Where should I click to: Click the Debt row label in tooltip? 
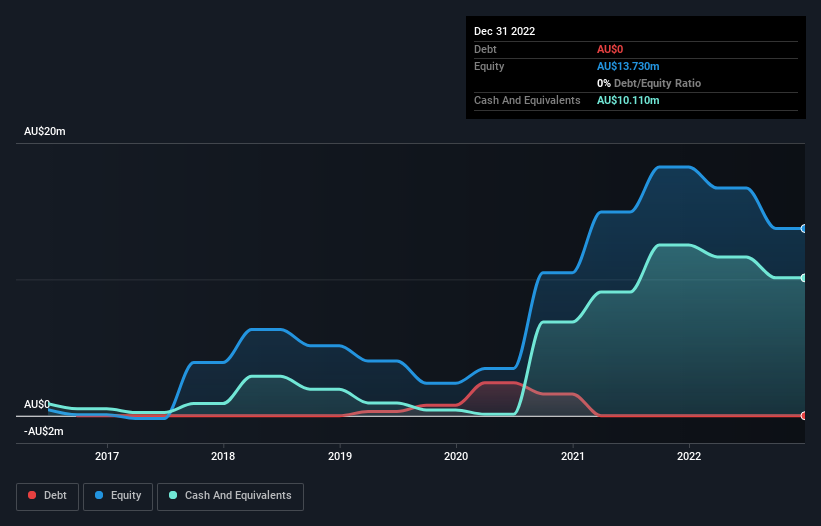click(x=485, y=49)
